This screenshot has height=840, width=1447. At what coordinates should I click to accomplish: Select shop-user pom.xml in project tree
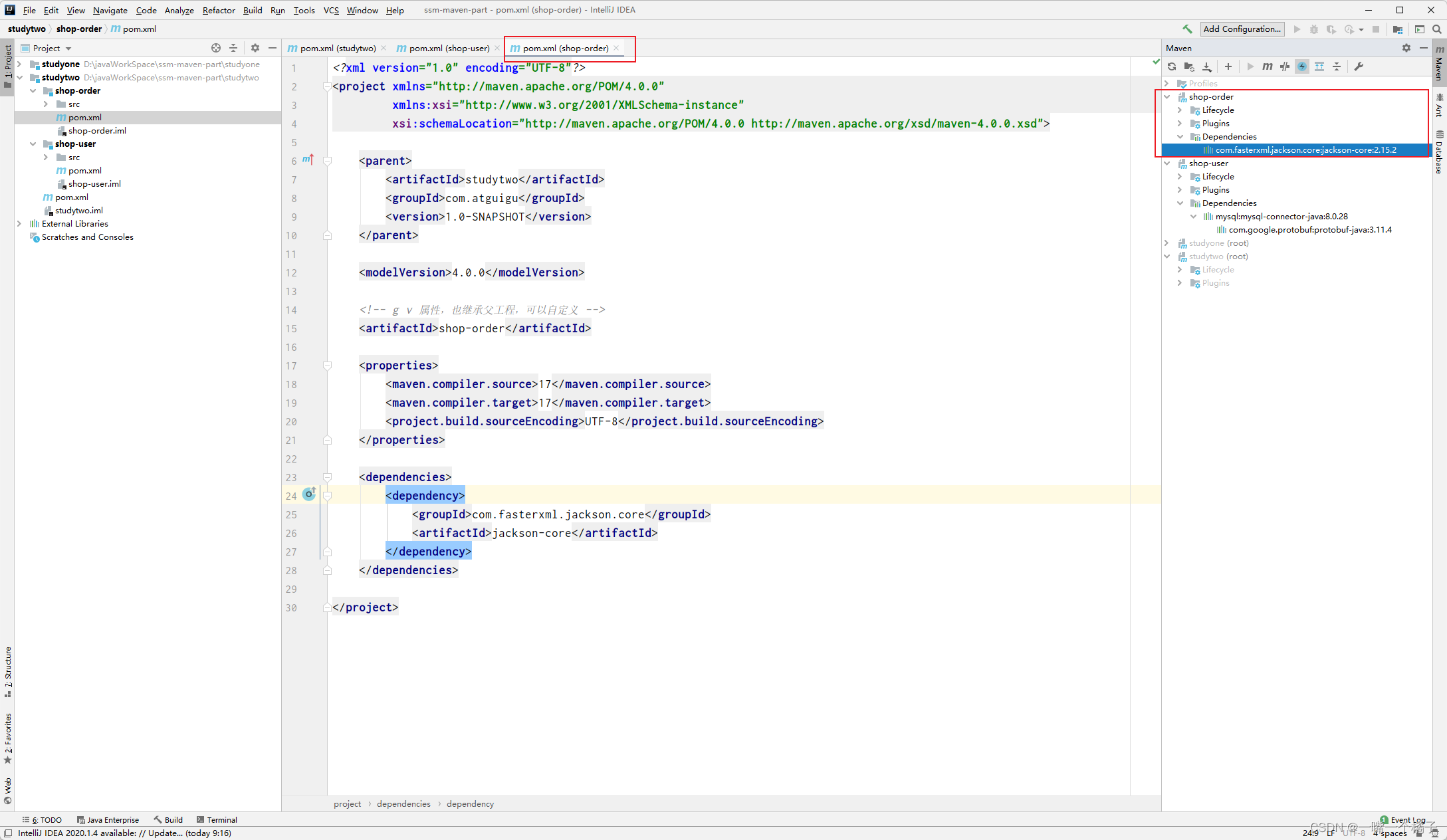(85, 170)
